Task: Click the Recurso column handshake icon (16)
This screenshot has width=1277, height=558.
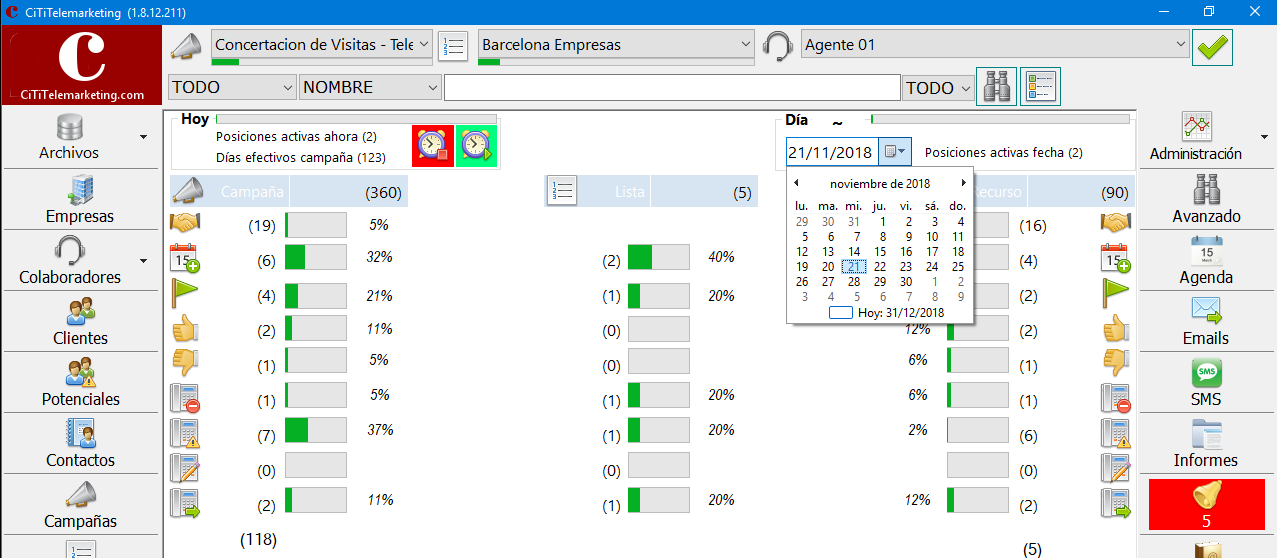Action: (x=1116, y=223)
